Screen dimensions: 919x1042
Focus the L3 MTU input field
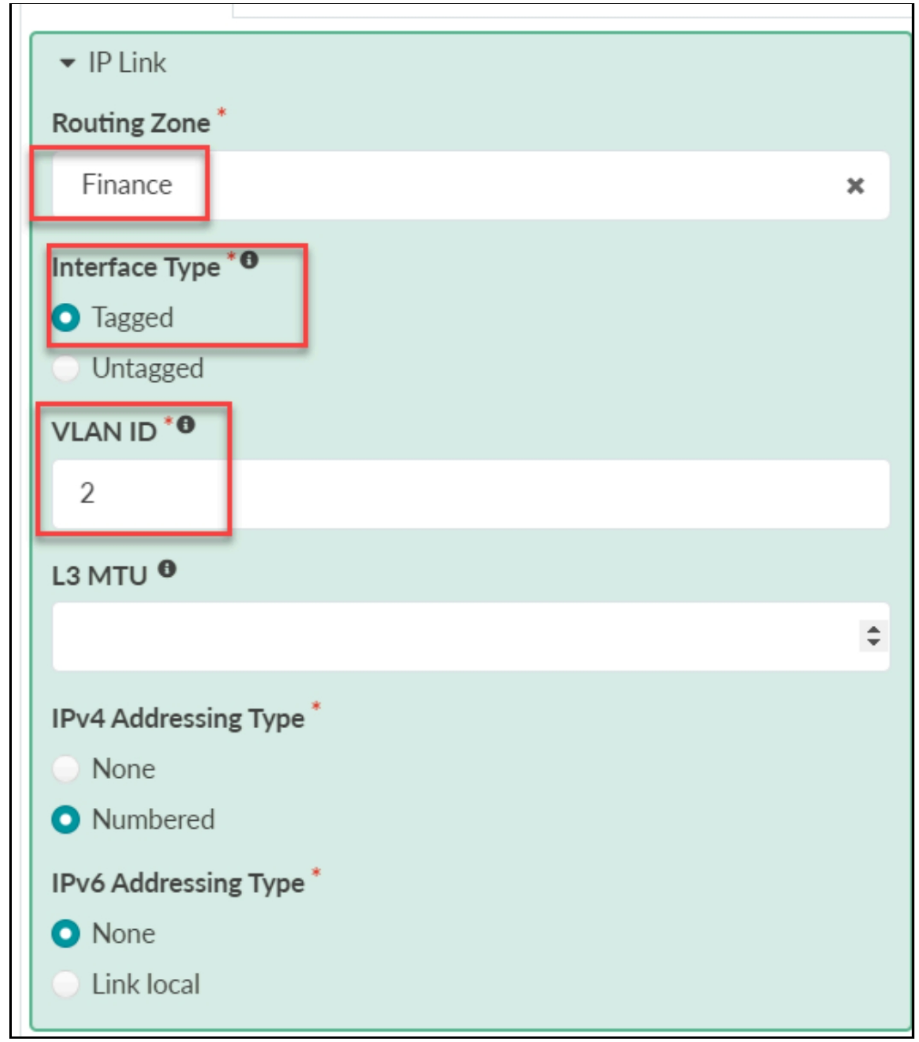(450, 636)
